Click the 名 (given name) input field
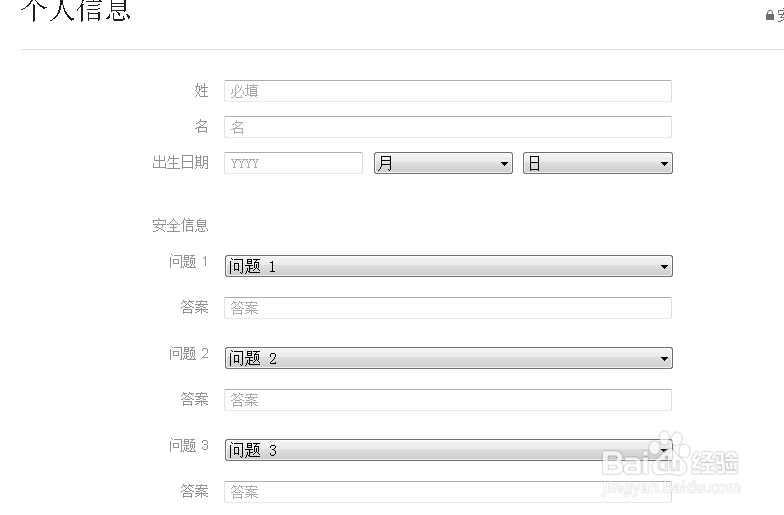This screenshot has height=515, width=784. (447, 127)
